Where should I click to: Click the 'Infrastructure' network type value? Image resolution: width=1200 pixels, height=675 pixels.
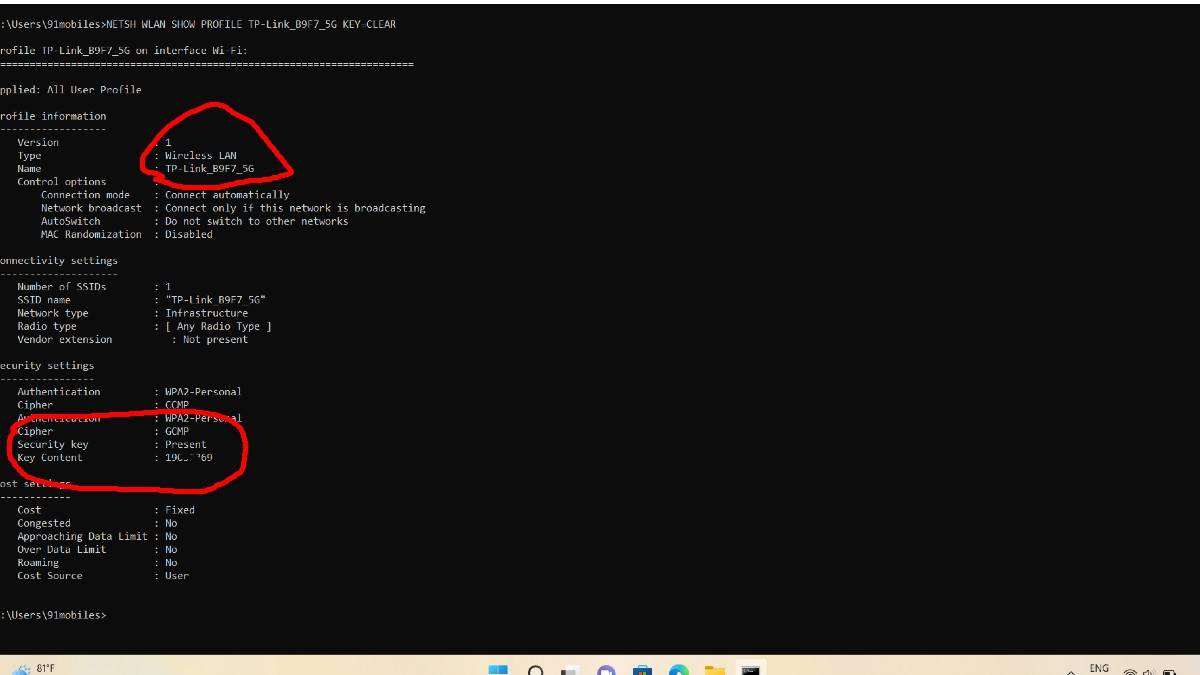coord(206,313)
